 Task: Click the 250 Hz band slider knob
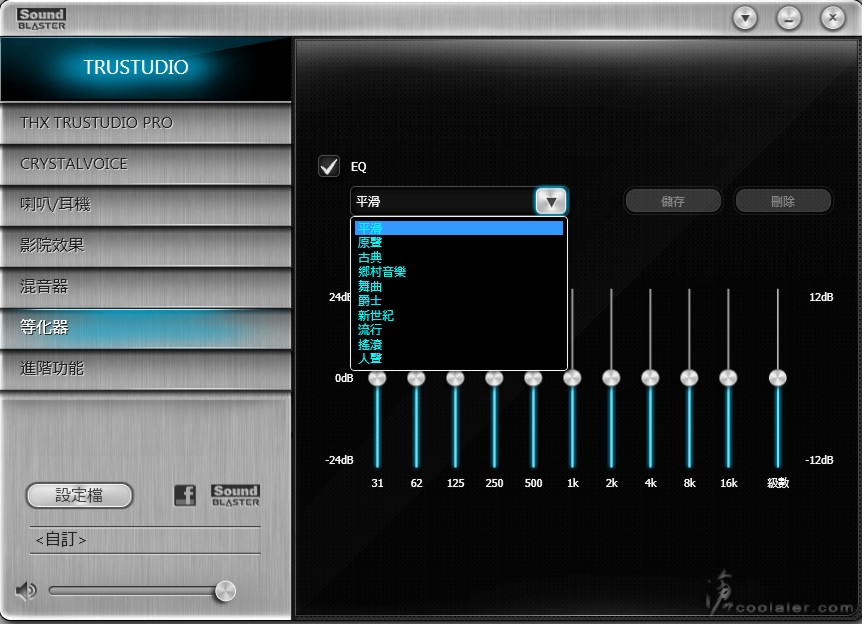pos(494,378)
